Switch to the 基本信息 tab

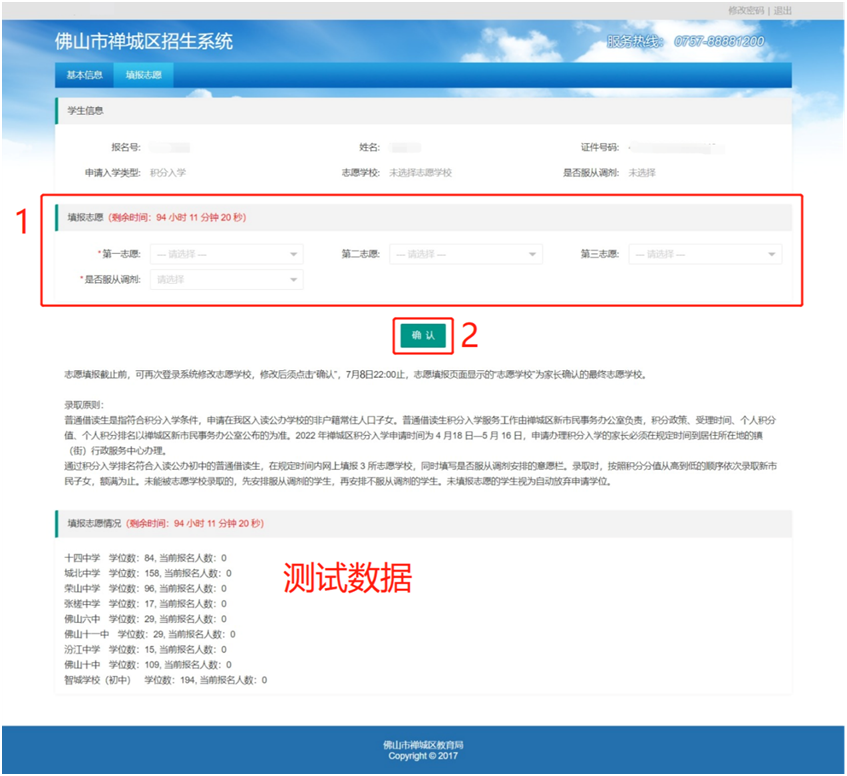(x=84, y=75)
